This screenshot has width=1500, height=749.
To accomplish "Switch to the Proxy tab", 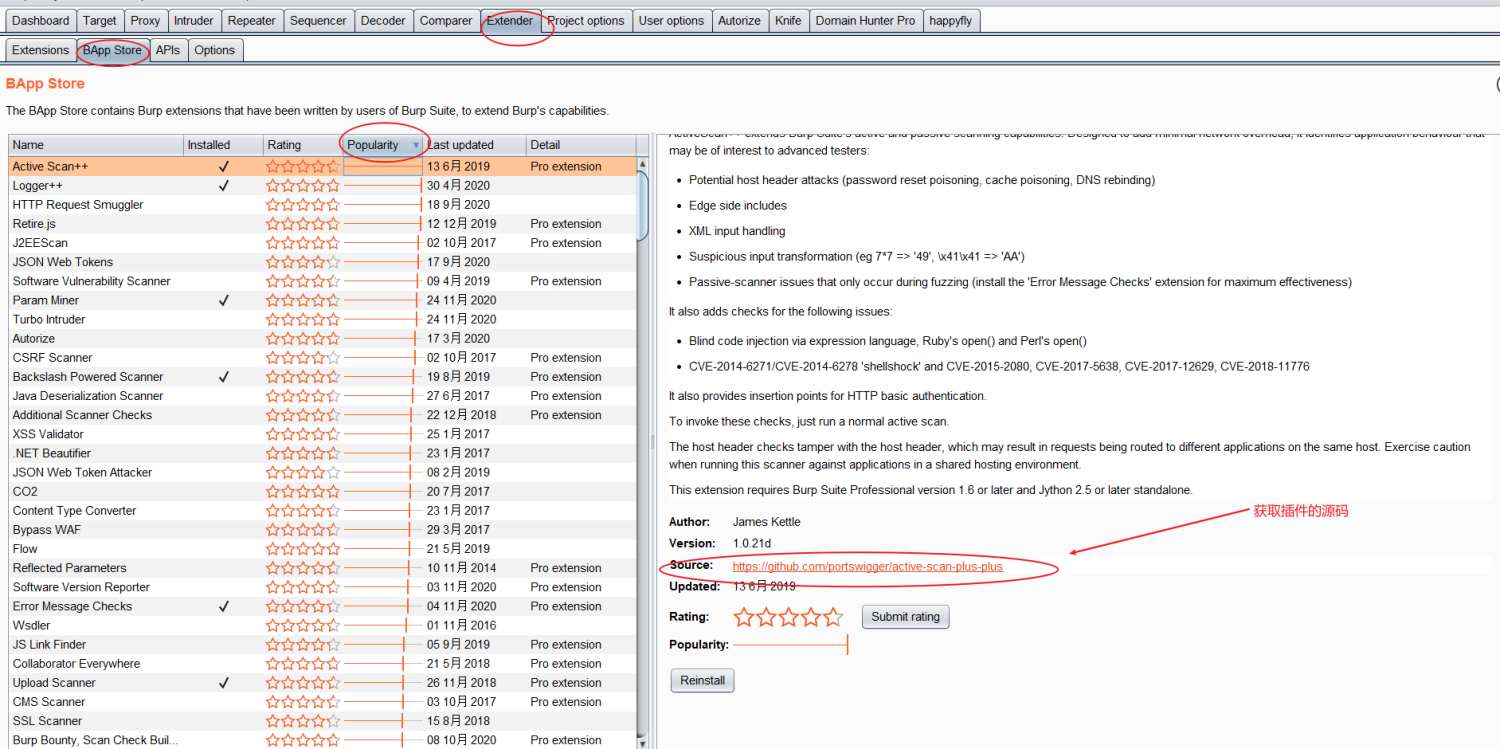I will [145, 20].
